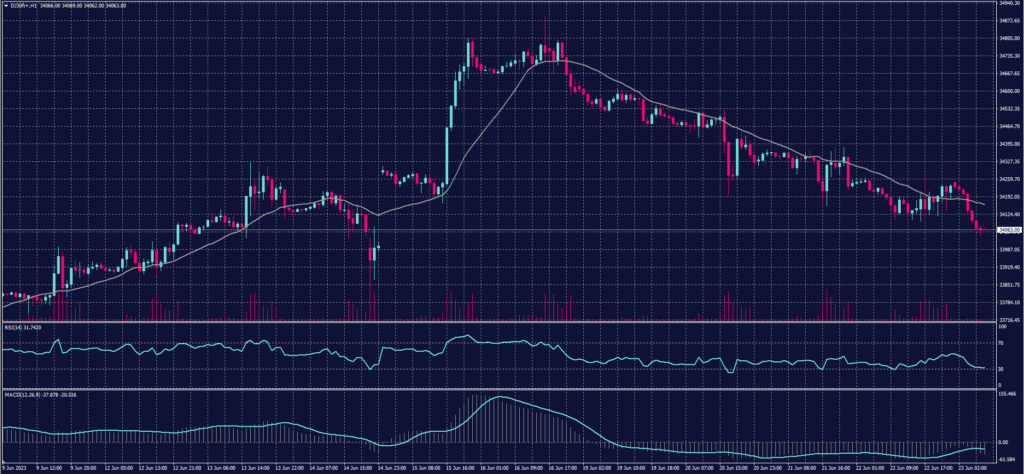Select the MACD(12,26,9) indicator label
This screenshot has width=1024, height=474.
point(20,394)
